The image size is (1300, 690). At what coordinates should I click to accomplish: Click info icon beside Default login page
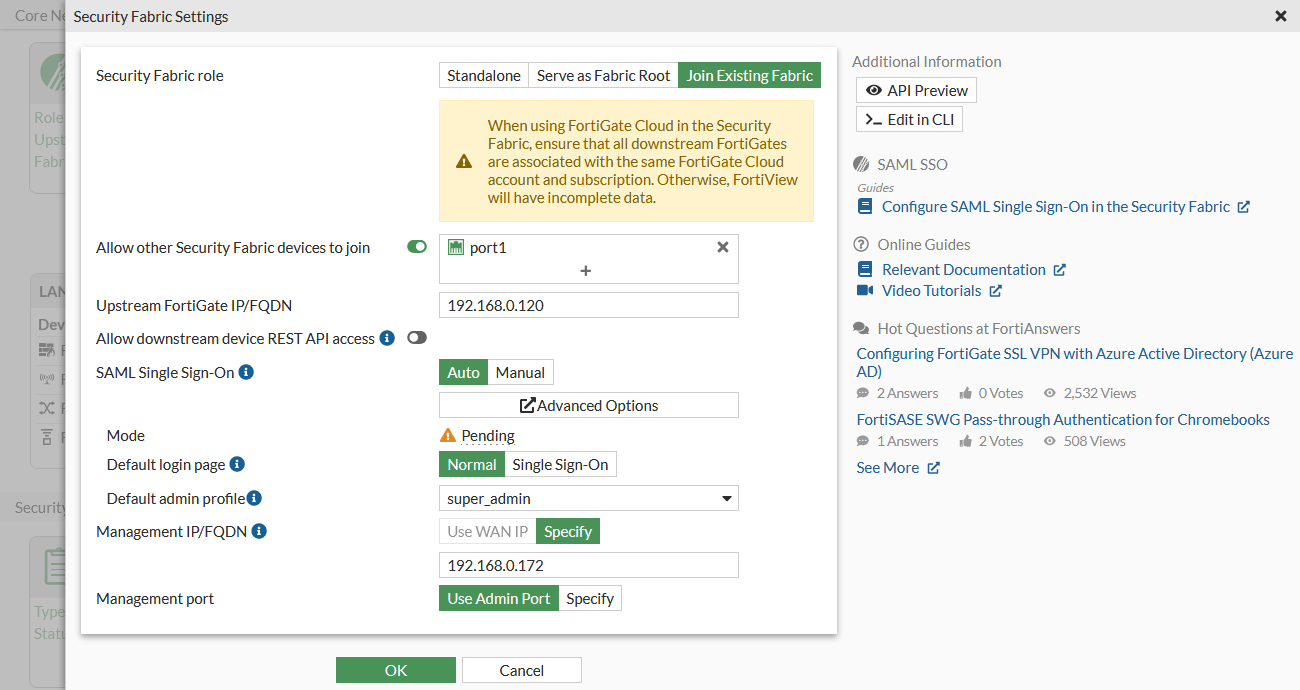tap(237, 465)
